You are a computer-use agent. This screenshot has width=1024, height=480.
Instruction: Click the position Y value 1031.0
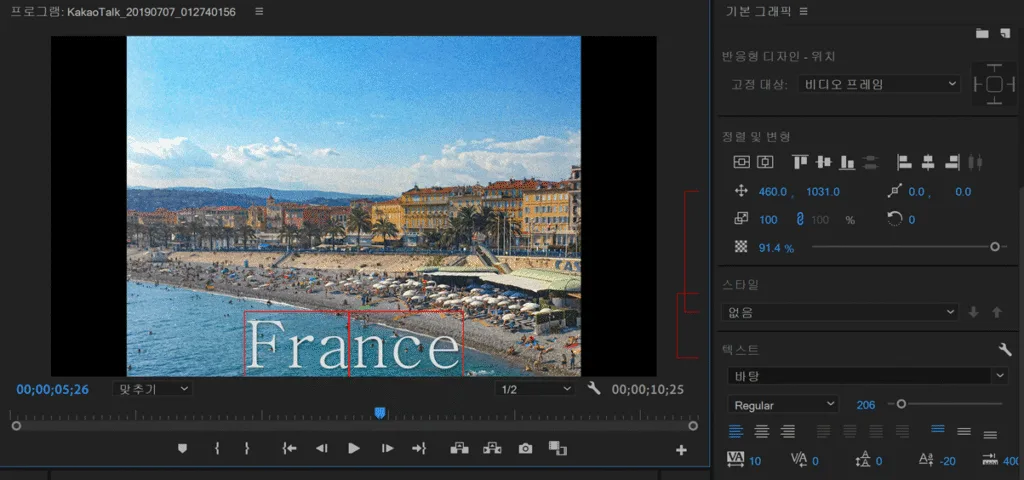point(823,192)
